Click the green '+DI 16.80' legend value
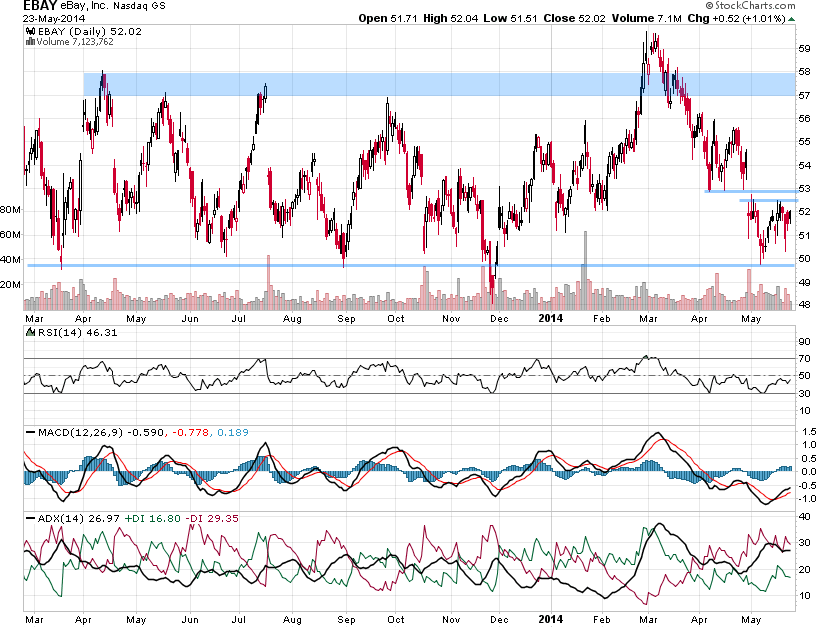Viewport: 816px width, 627px height. [152, 519]
